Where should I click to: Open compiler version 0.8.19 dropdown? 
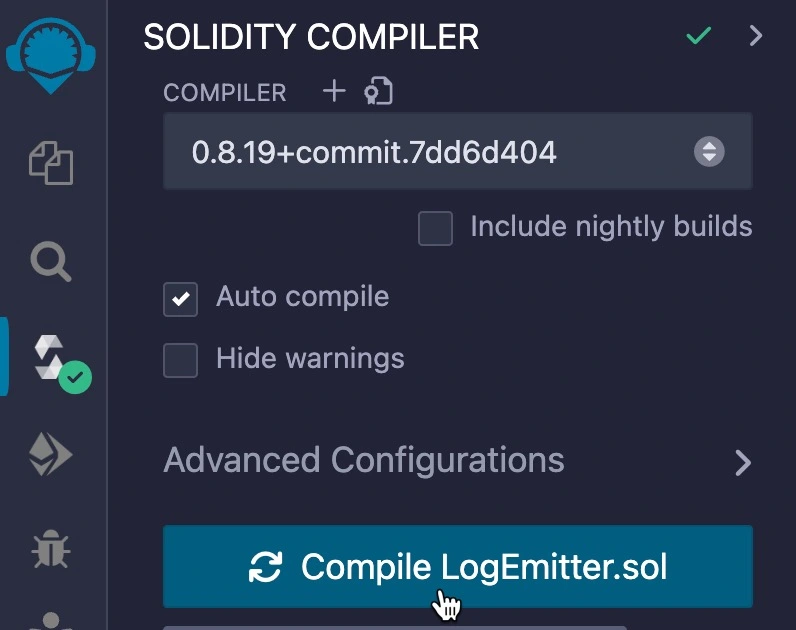tap(457, 152)
